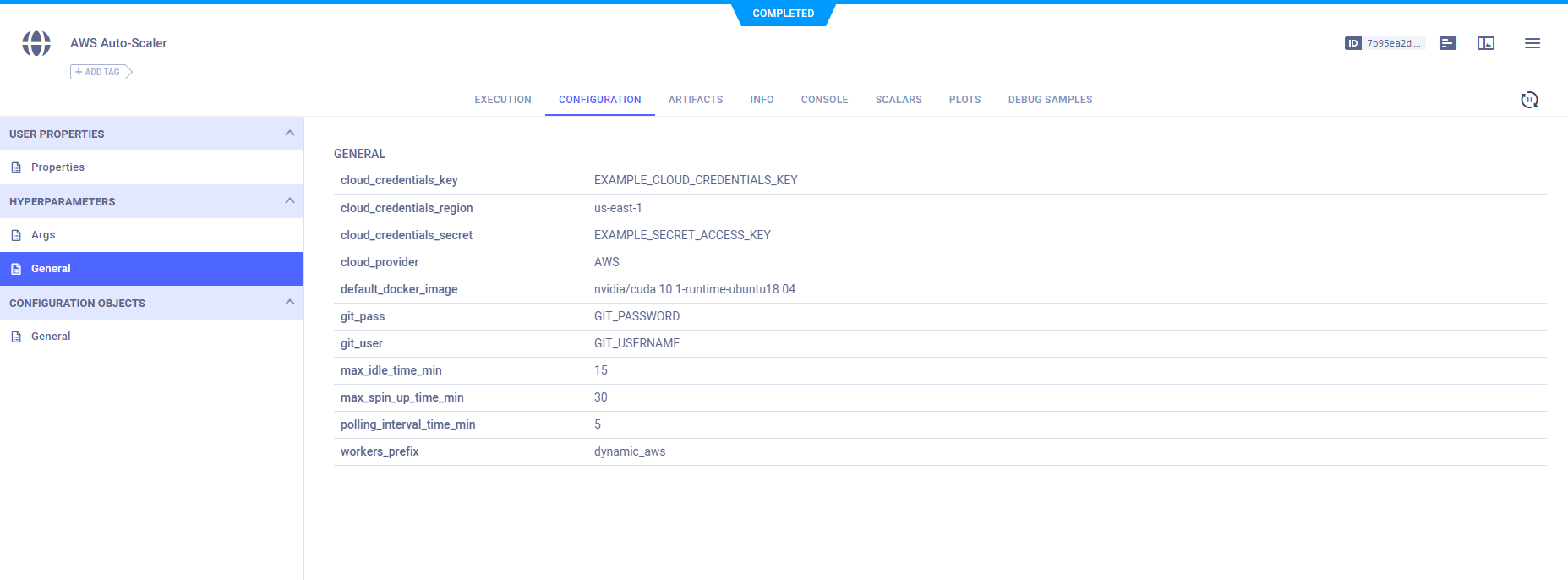Click the AWS Auto-Scaler globe task icon
1568x580 pixels.
pyautogui.click(x=36, y=43)
